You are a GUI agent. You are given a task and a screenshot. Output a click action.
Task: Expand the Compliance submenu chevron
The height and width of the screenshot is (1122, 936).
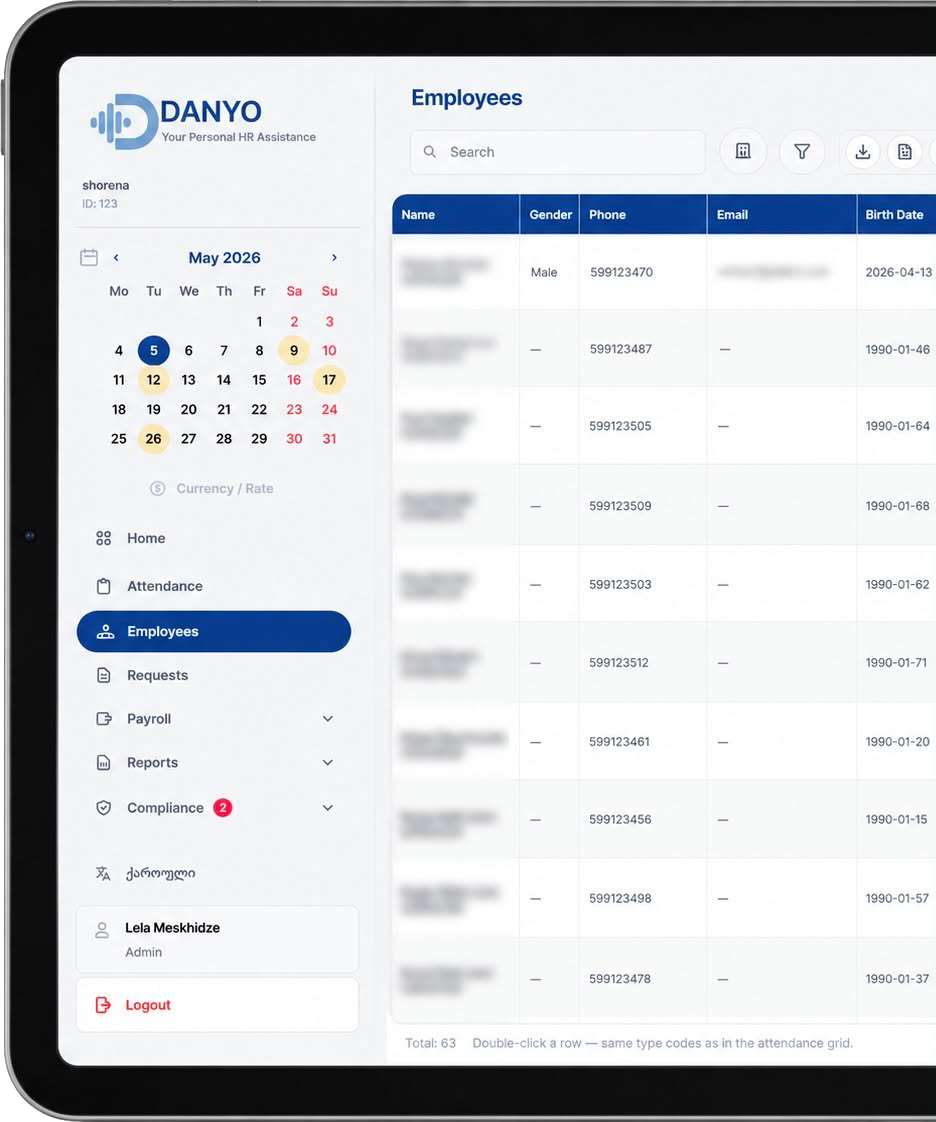[x=328, y=808]
